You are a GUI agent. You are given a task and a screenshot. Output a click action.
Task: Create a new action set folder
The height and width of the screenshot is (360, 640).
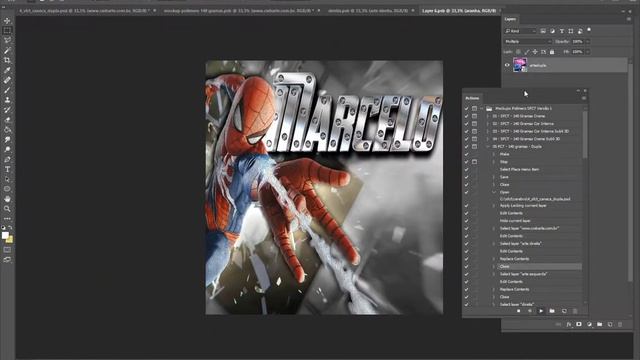click(552, 311)
